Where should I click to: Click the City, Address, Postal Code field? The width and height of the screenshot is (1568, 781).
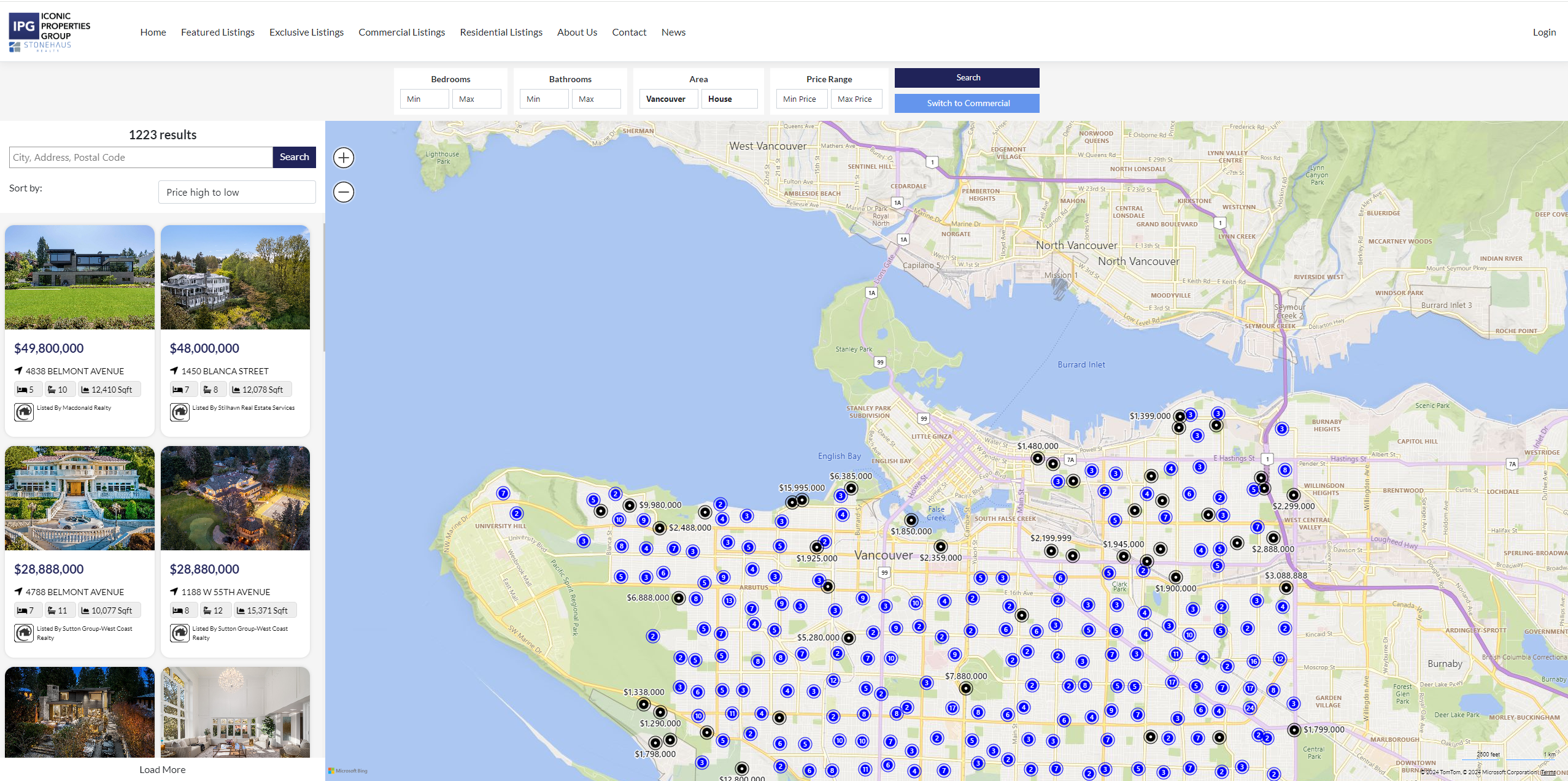141,157
